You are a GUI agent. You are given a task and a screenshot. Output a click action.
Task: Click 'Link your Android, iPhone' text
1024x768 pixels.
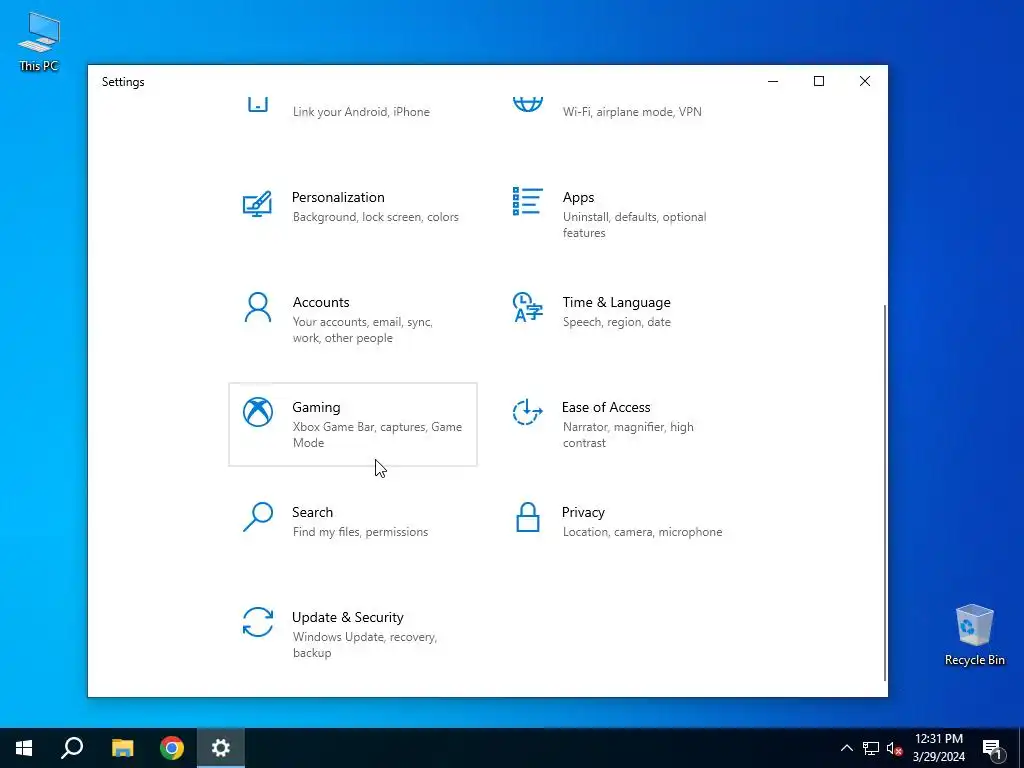pos(361,112)
